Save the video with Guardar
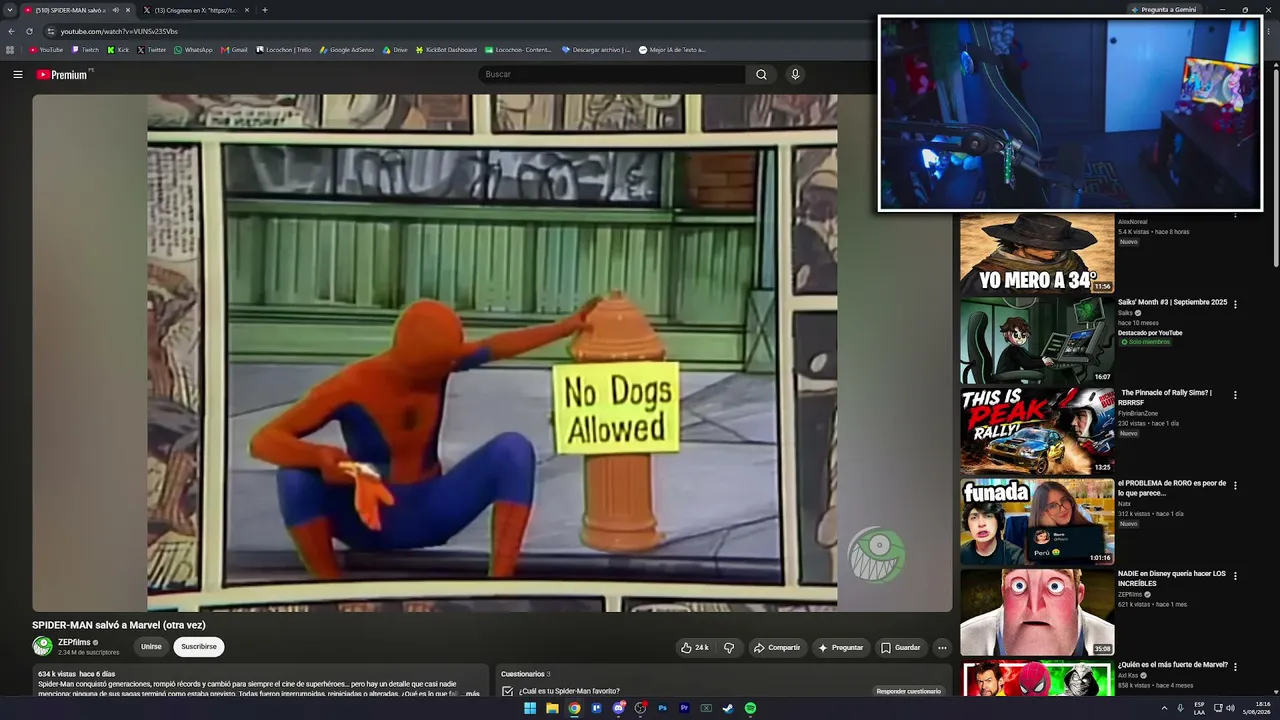Viewport: 1280px width, 720px height. 900,647
